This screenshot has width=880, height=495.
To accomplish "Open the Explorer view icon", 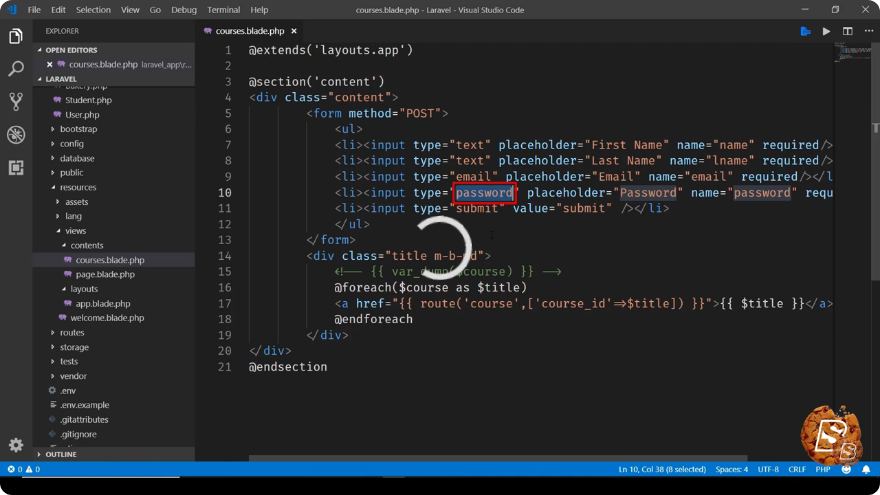I will [x=16, y=36].
